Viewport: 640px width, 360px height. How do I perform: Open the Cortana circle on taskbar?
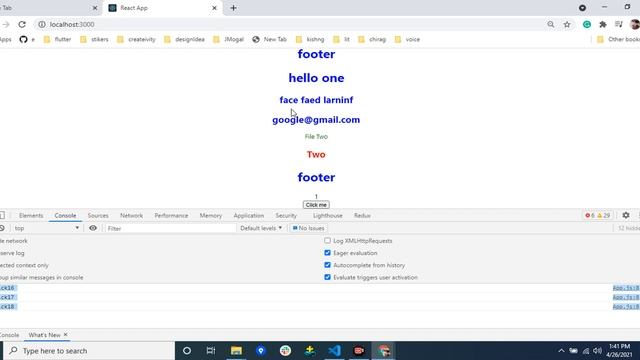click(x=187, y=351)
